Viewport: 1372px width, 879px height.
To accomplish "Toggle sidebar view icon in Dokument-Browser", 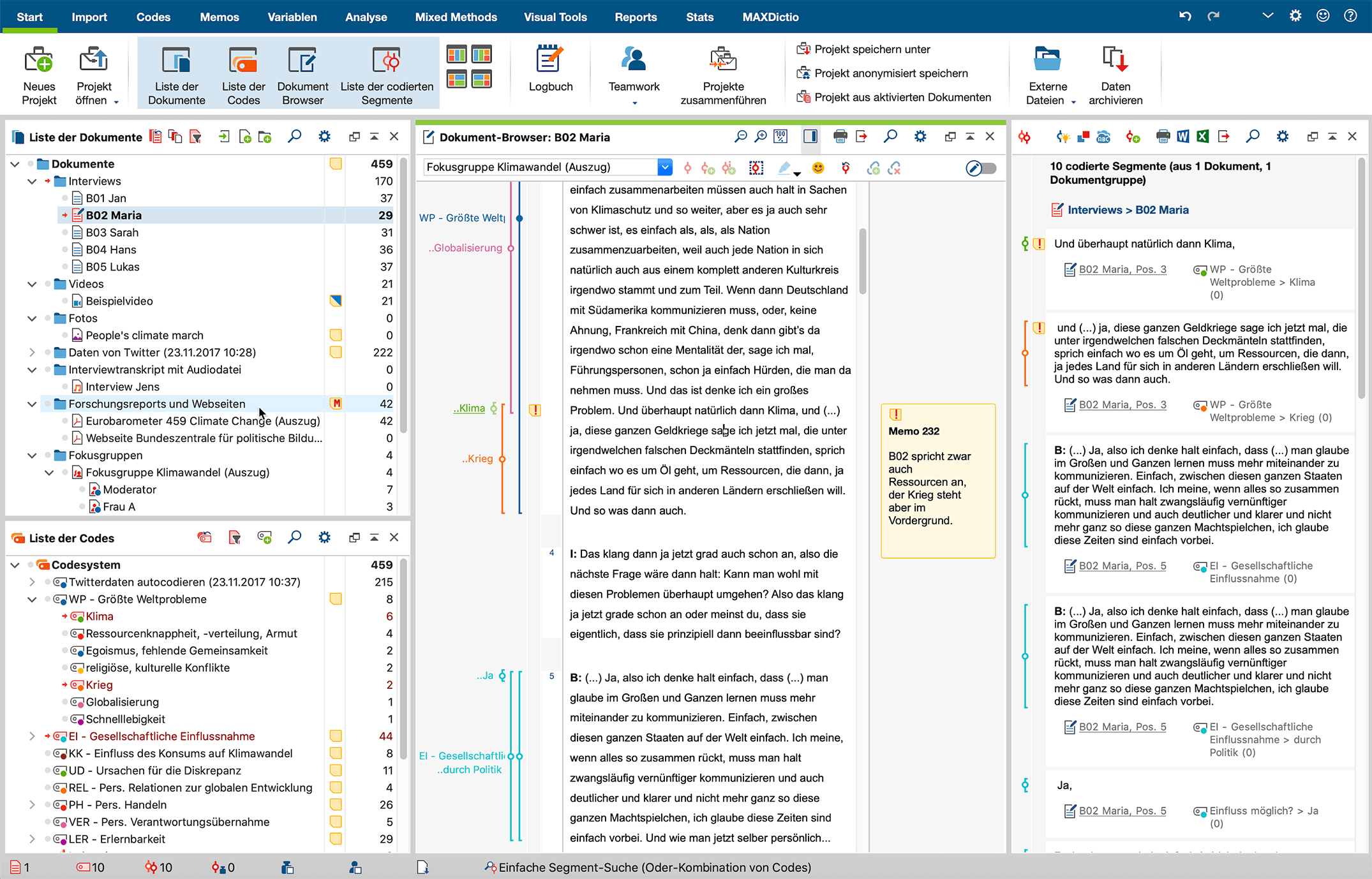I will 810,137.
